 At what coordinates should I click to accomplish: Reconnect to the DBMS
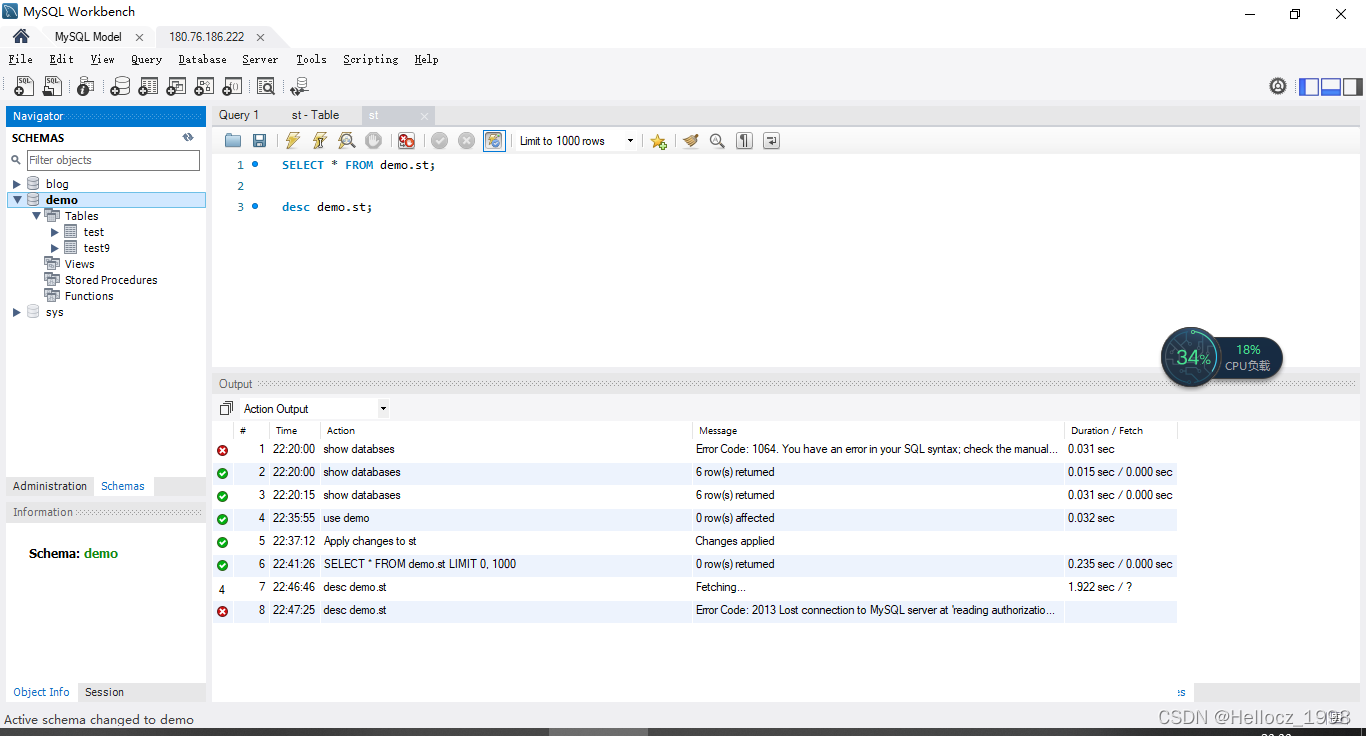click(298, 87)
